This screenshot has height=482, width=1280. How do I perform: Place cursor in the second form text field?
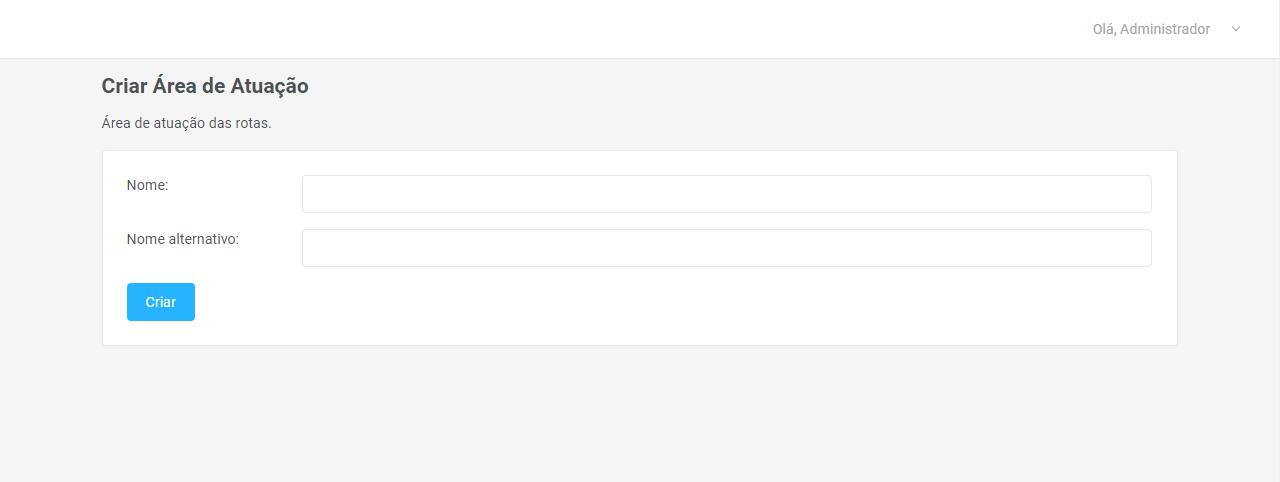(x=726, y=248)
